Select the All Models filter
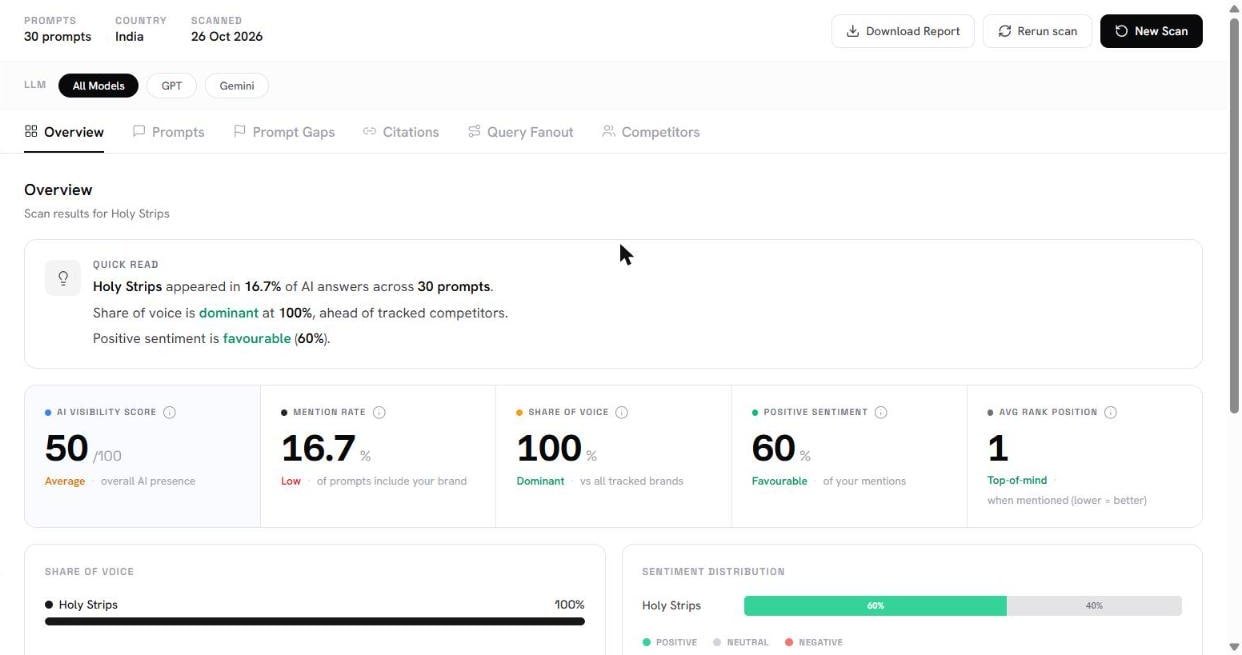Viewport: 1242px width, 655px height. pyautogui.click(x=98, y=86)
